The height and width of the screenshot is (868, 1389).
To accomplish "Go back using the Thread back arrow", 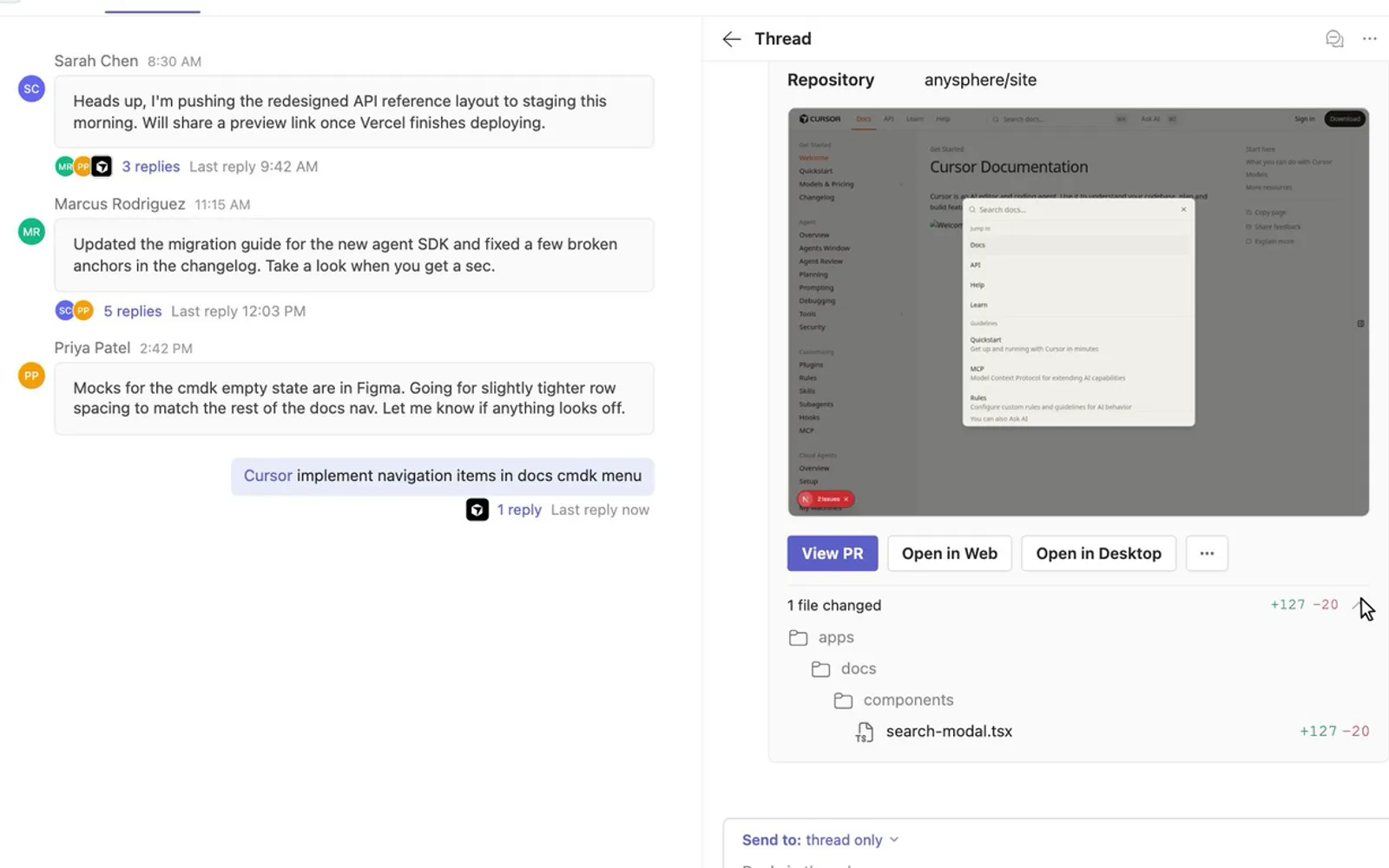I will (x=731, y=39).
